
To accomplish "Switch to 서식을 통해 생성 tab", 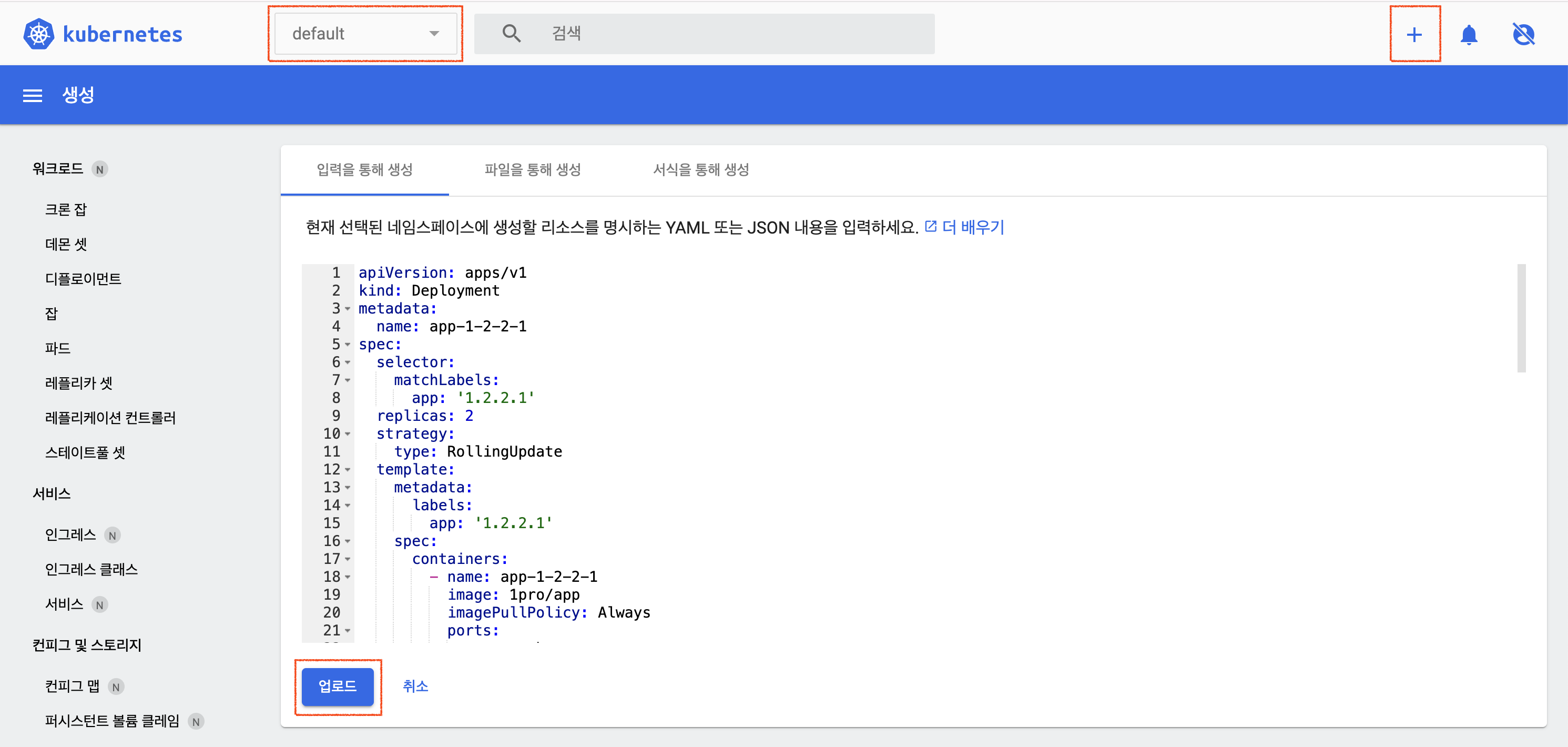I will (700, 170).
